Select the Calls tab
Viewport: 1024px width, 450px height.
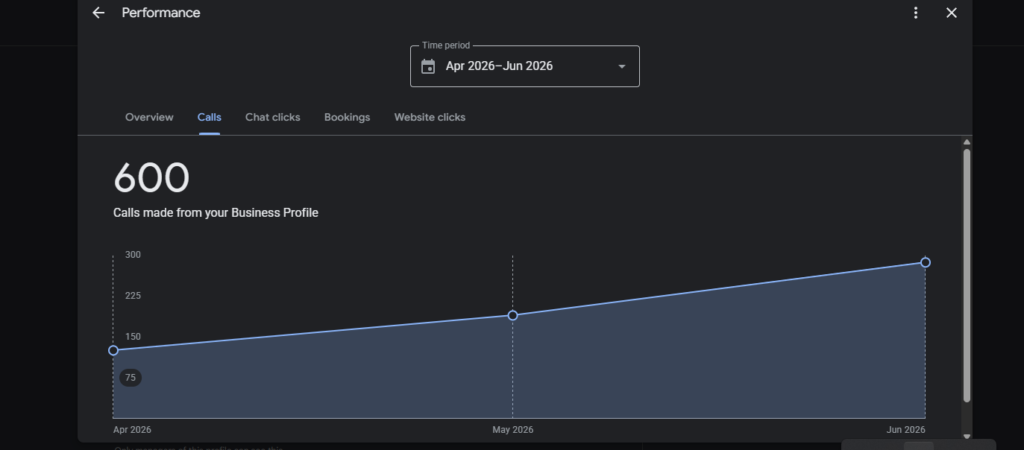(x=210, y=118)
